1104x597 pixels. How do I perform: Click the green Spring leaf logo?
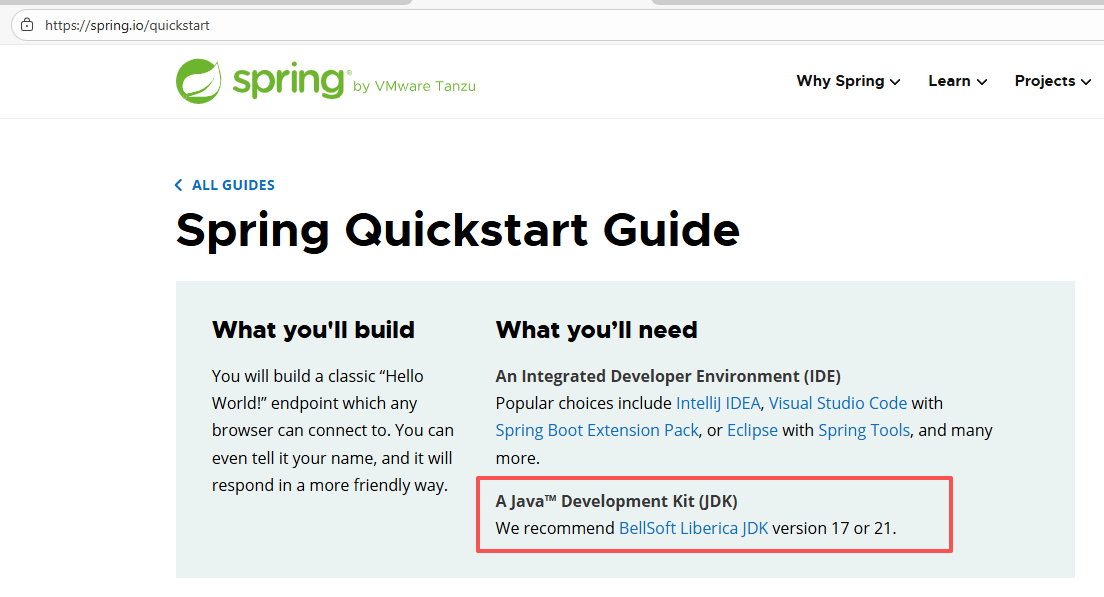click(199, 81)
